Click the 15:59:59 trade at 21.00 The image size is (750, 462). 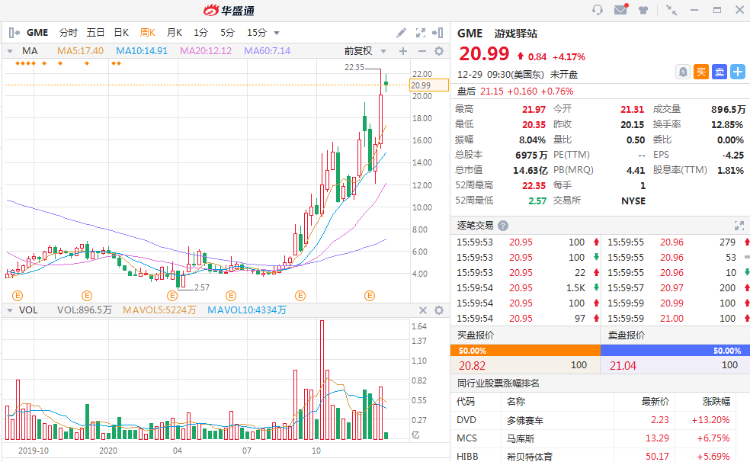[675, 319]
